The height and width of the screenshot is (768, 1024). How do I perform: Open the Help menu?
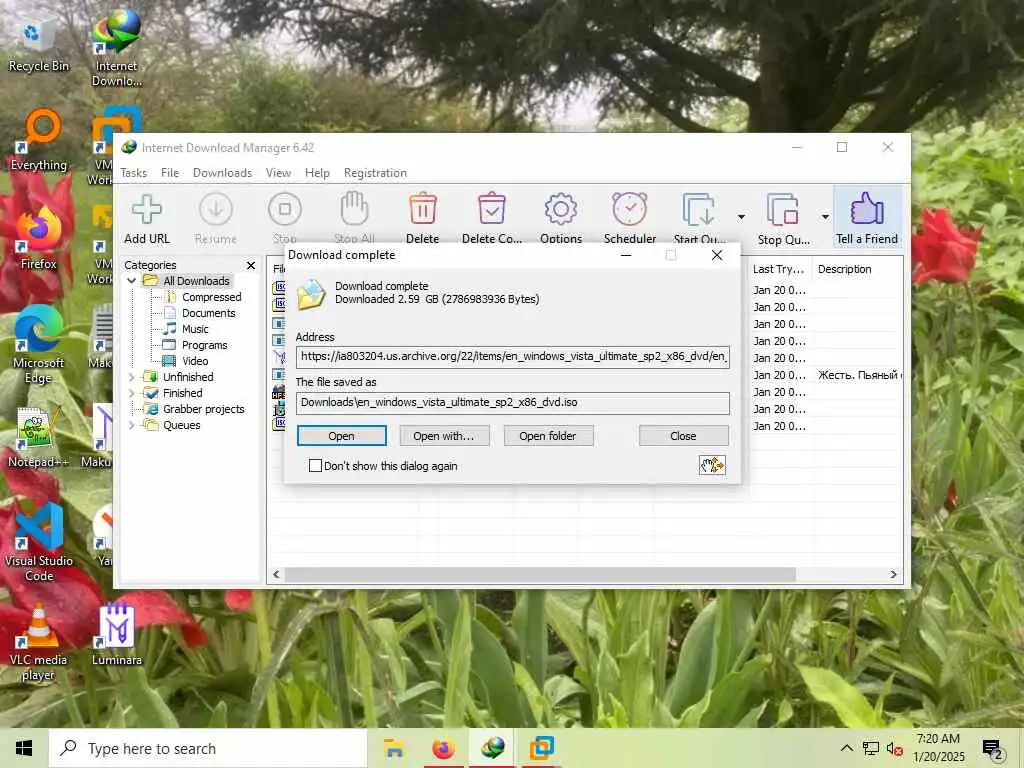click(x=317, y=172)
